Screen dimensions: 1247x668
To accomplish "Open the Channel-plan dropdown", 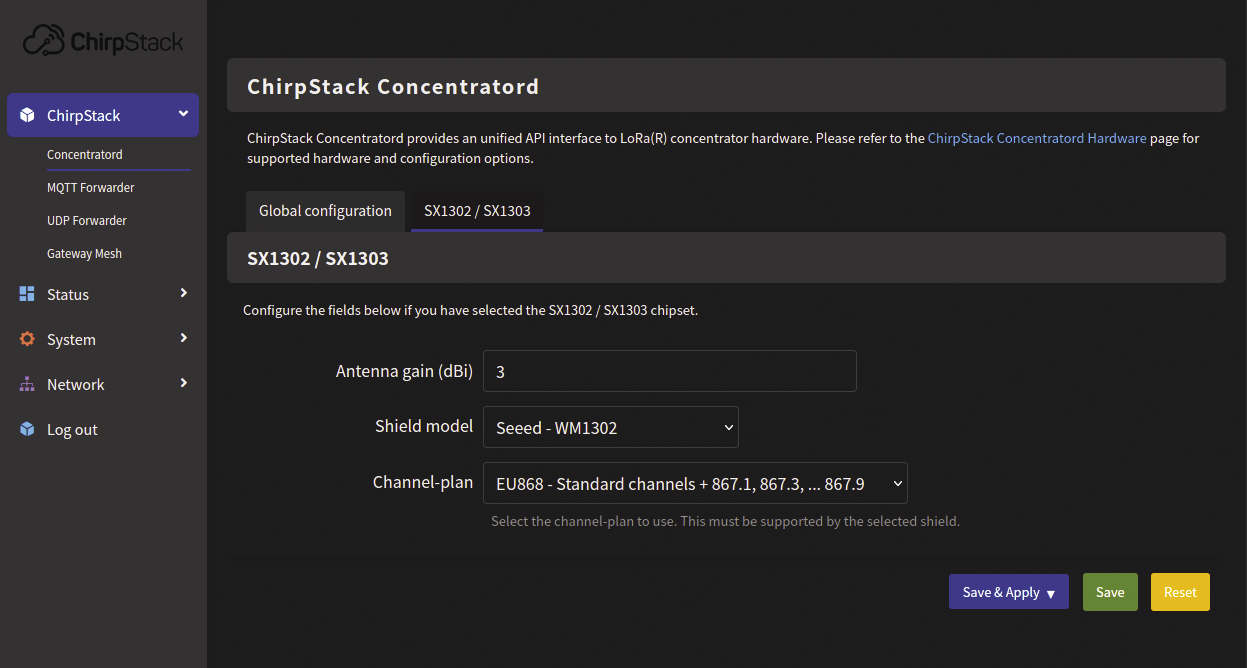I will point(695,483).
